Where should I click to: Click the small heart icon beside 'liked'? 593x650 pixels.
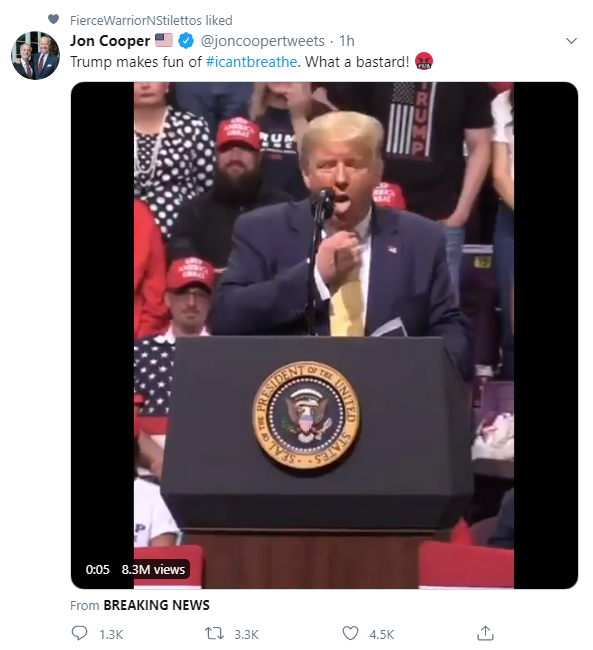pyautogui.click(x=53, y=19)
